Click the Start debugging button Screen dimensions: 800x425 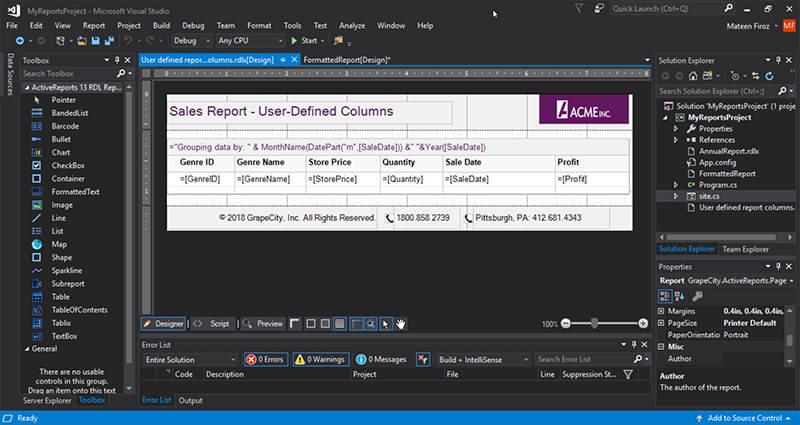click(304, 41)
